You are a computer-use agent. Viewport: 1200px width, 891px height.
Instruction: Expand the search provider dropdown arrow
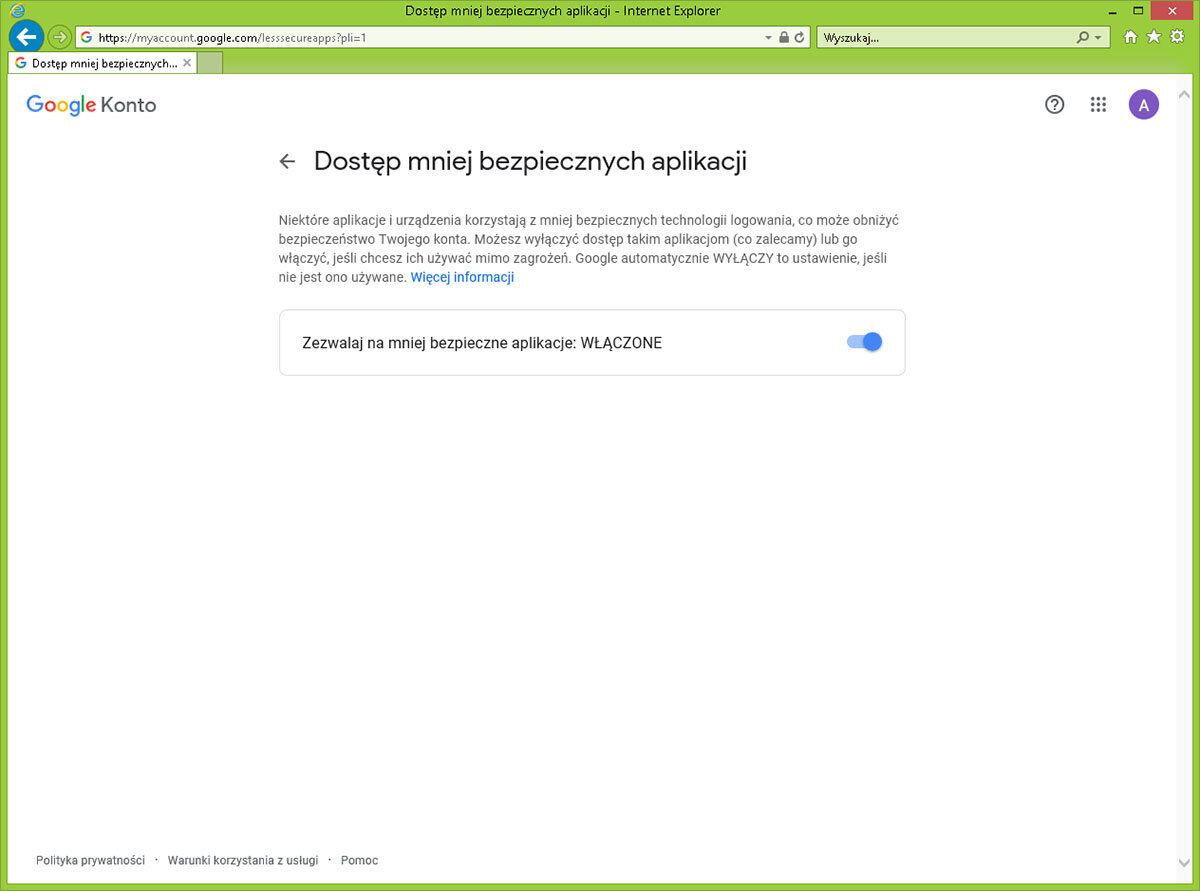pos(1098,38)
